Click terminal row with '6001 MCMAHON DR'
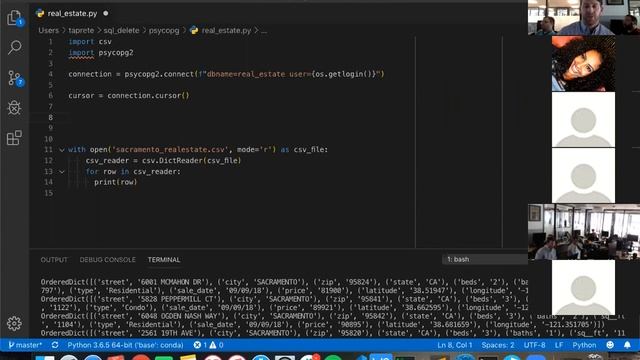The height and width of the screenshot is (360, 640). coord(284,282)
